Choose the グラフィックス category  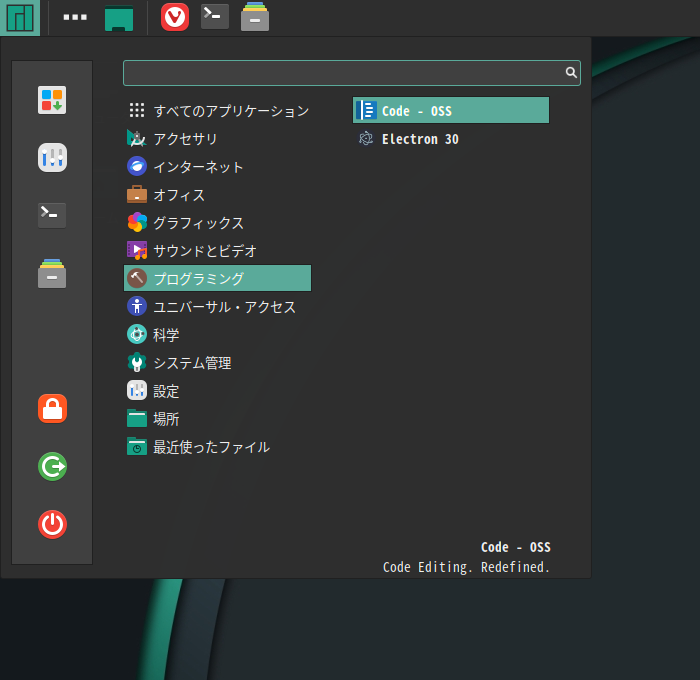[217, 222]
